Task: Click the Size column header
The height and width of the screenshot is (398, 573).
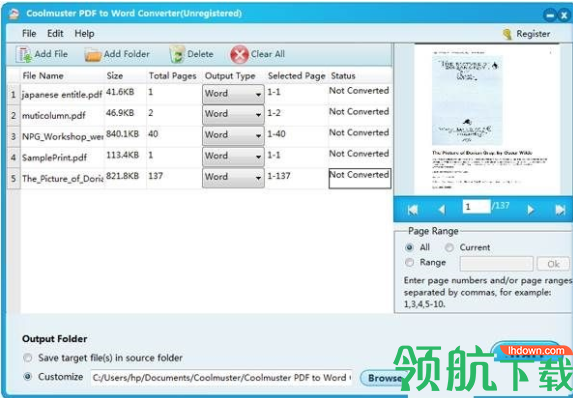Action: tap(115, 76)
